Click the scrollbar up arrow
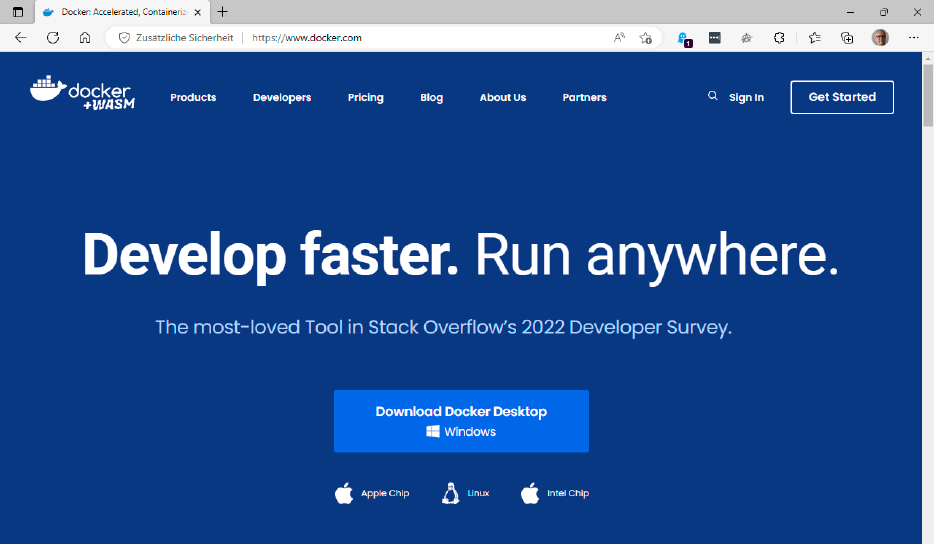This screenshot has height=544, width=934. [x=928, y=58]
